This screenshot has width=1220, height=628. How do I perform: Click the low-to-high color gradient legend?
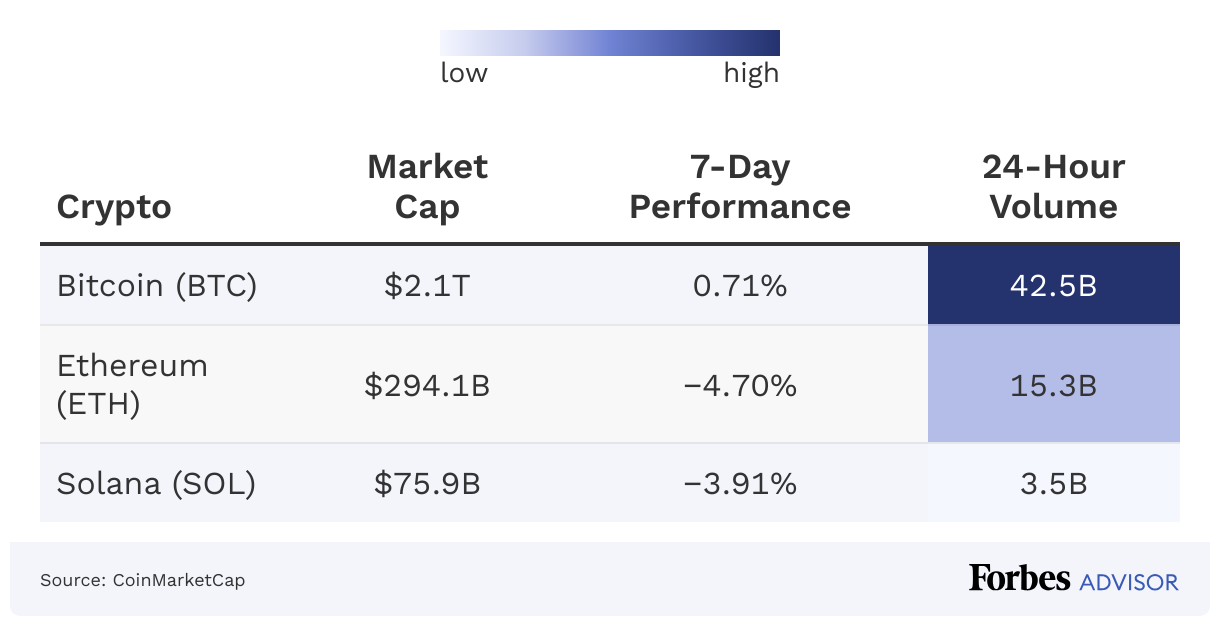(610, 43)
